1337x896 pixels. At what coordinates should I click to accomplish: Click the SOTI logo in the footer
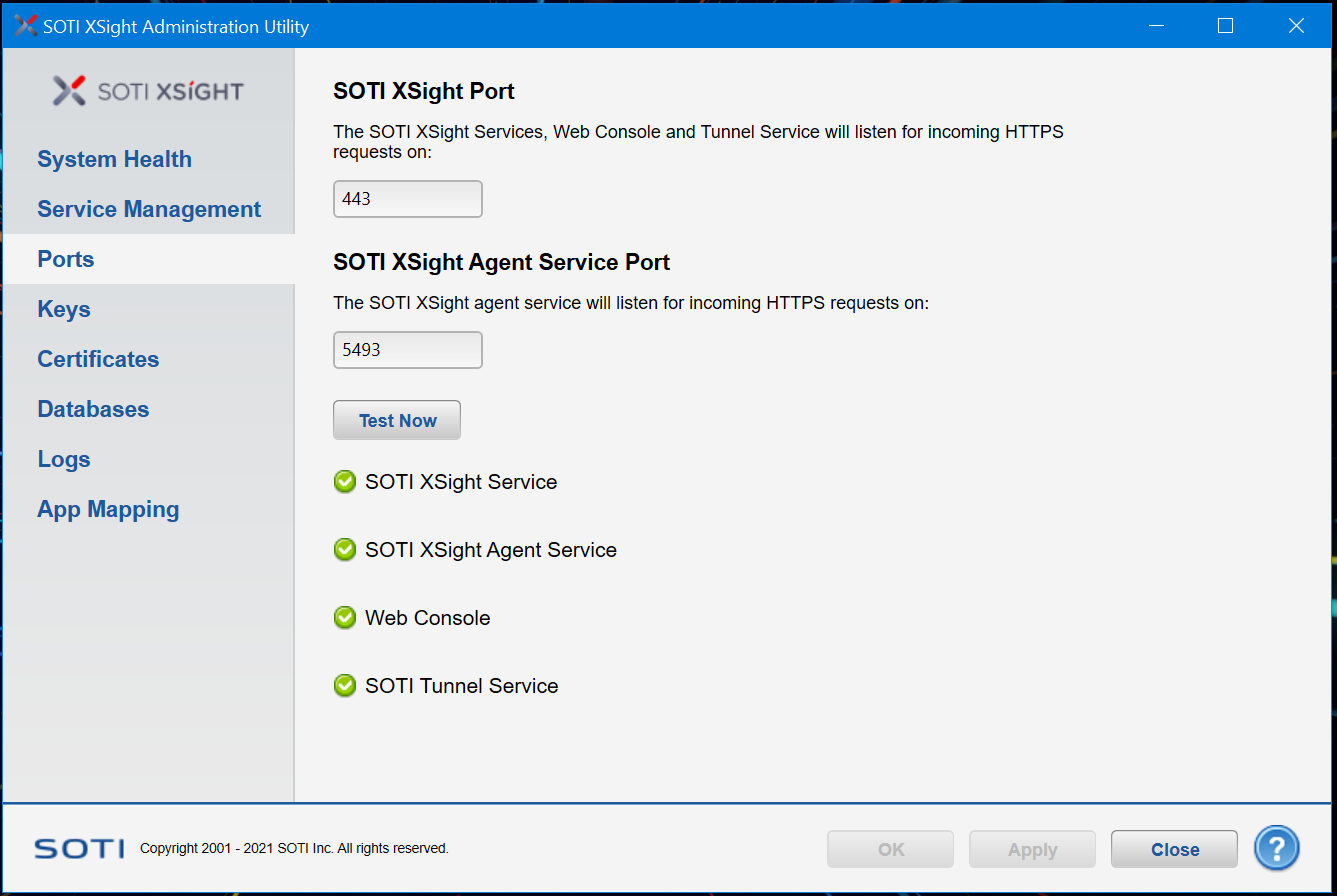click(79, 849)
